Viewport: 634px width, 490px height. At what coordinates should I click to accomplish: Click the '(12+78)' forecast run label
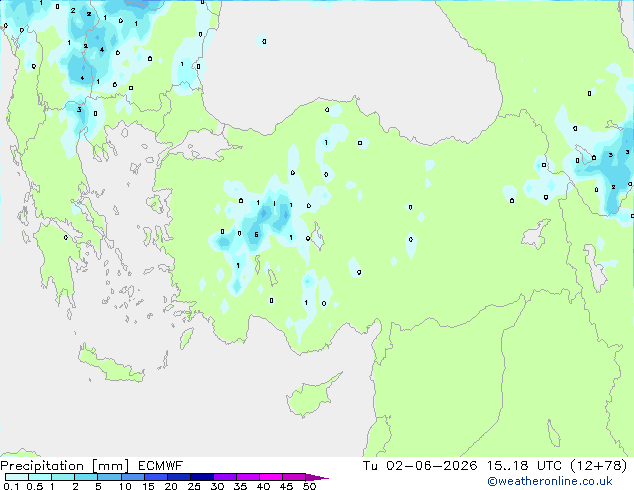pyautogui.click(x=599, y=466)
